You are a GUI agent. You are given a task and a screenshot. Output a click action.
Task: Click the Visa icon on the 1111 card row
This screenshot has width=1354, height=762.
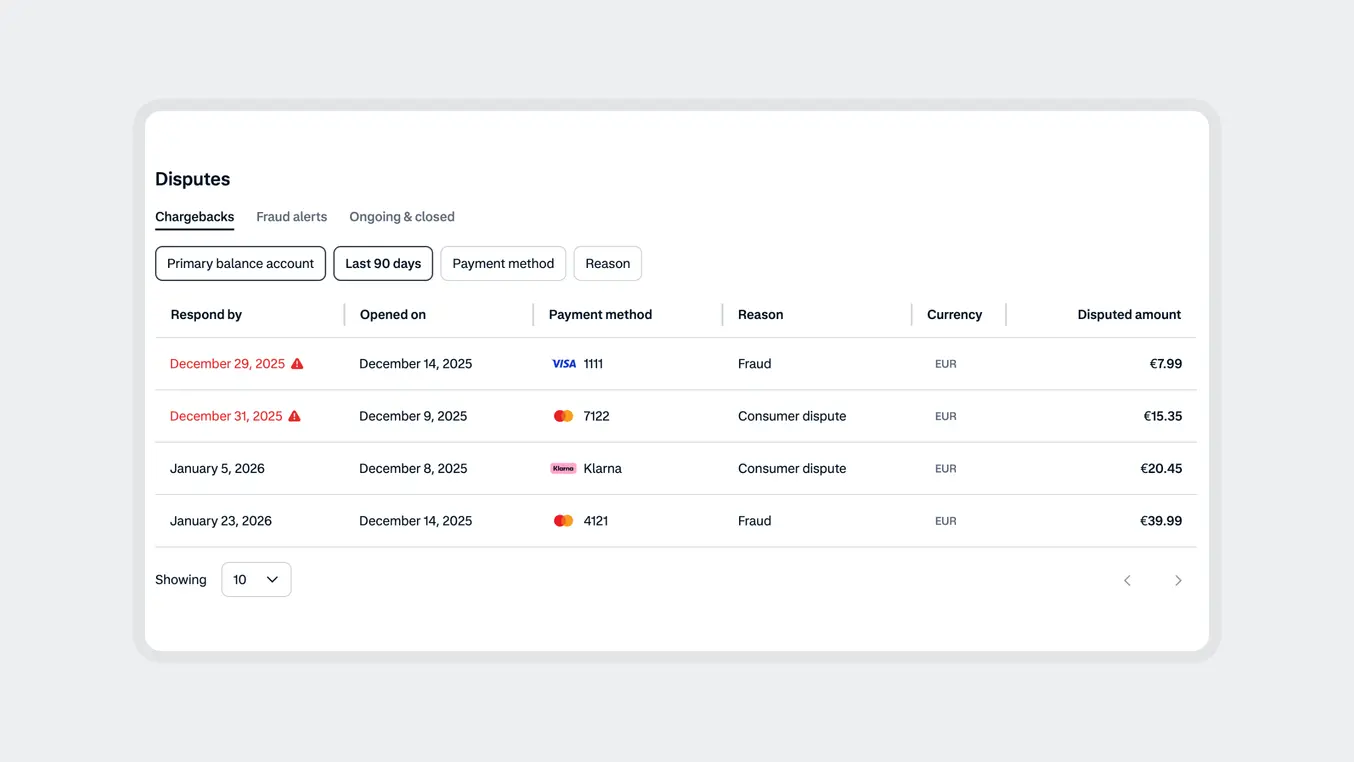tap(563, 363)
